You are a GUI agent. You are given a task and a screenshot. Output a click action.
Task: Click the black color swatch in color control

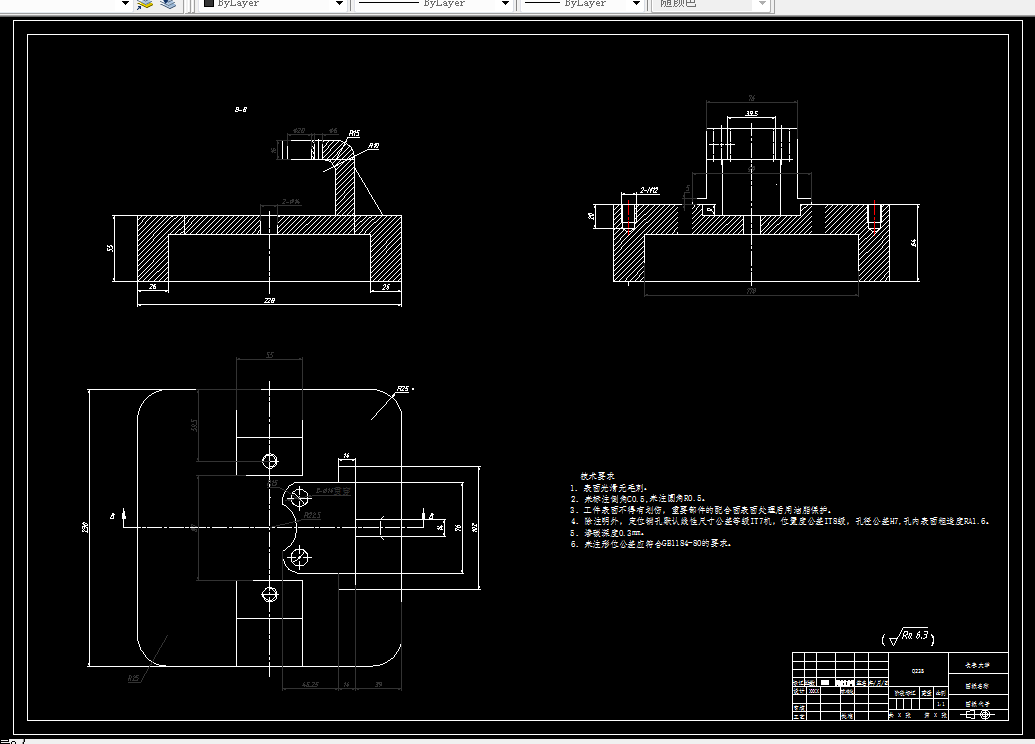click(x=209, y=3)
